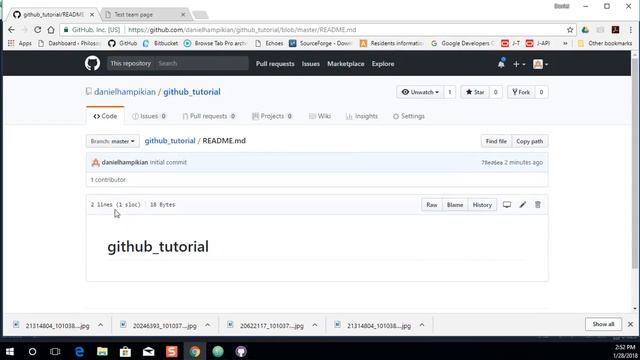Open the Projects tab

click(272, 116)
